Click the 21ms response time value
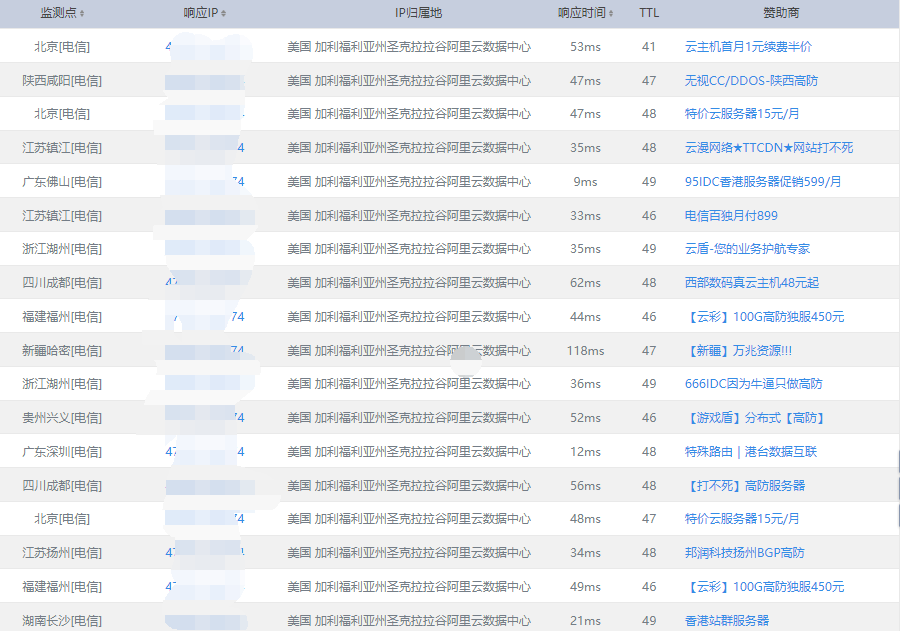Viewport: 900px width, 631px height. (585, 620)
